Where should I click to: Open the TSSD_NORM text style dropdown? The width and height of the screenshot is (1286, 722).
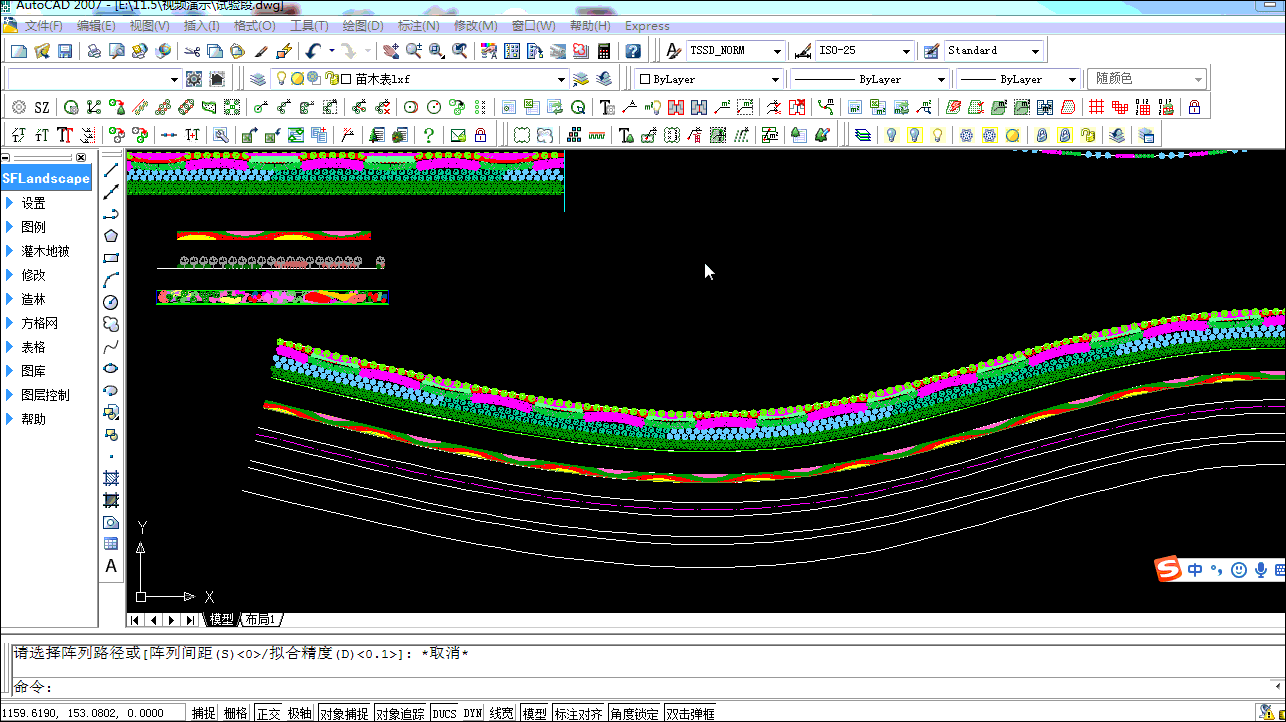coord(777,51)
